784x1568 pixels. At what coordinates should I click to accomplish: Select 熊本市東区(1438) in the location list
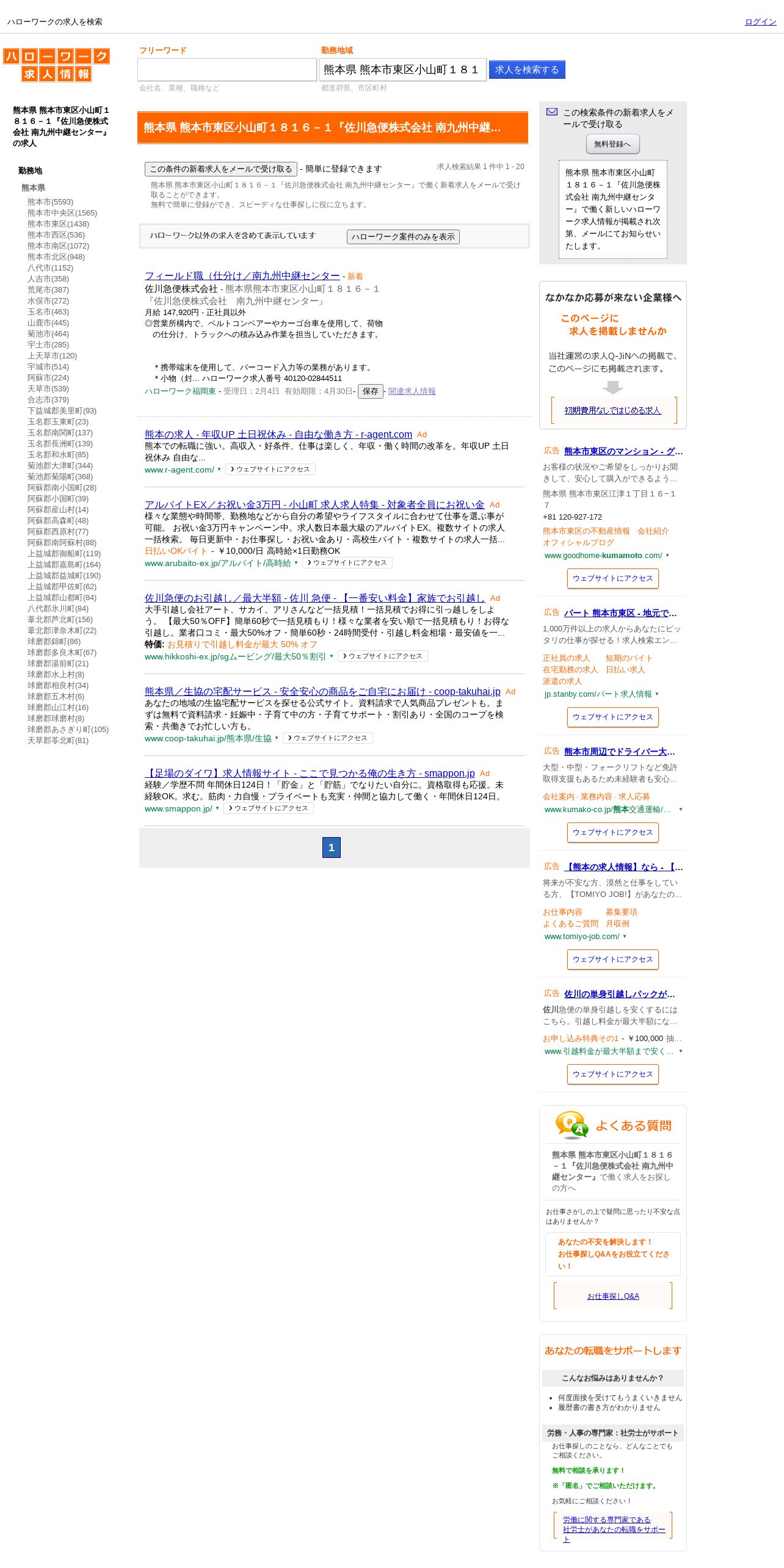coord(58,224)
